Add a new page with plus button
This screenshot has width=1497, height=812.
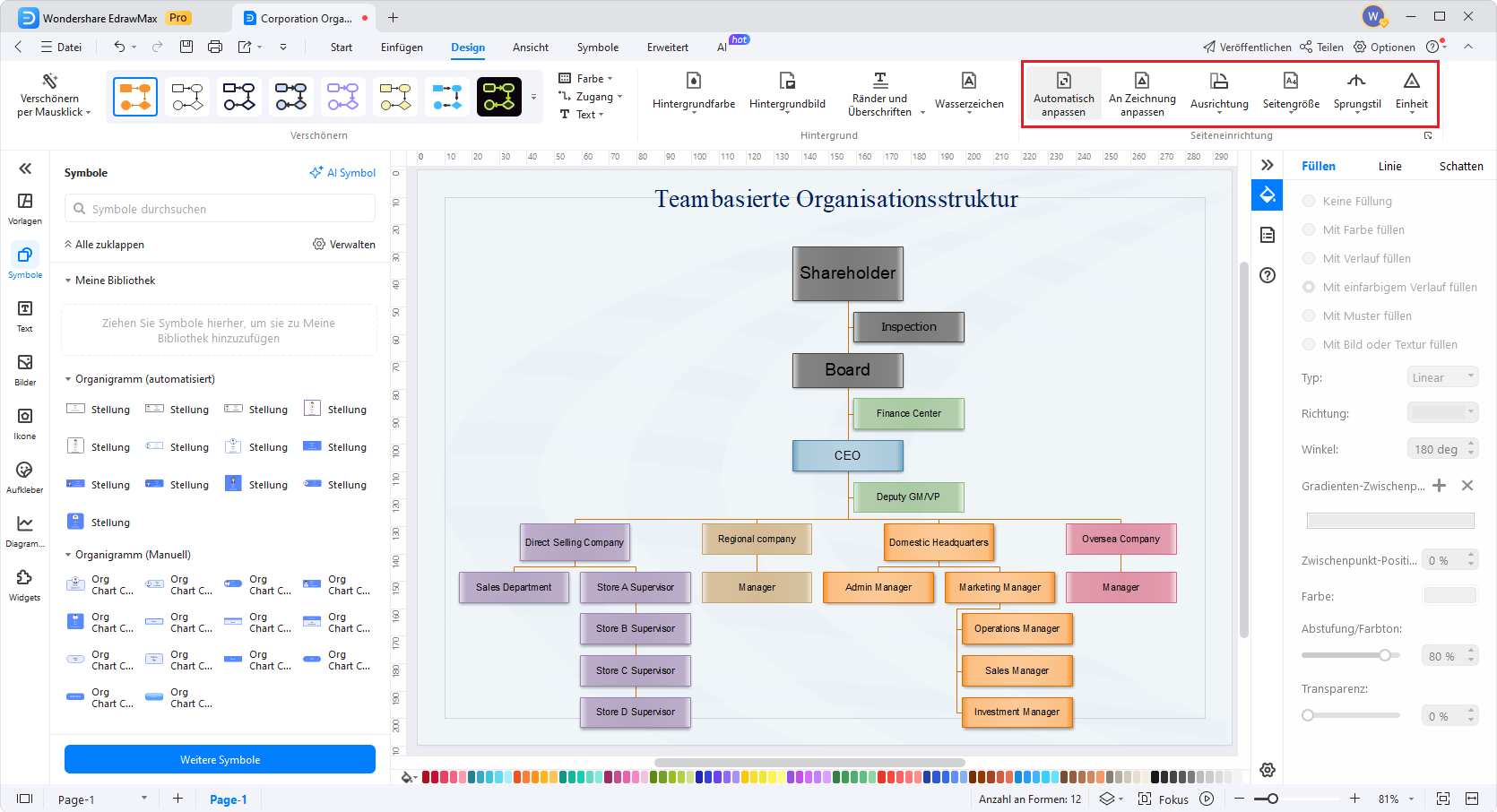[x=177, y=798]
